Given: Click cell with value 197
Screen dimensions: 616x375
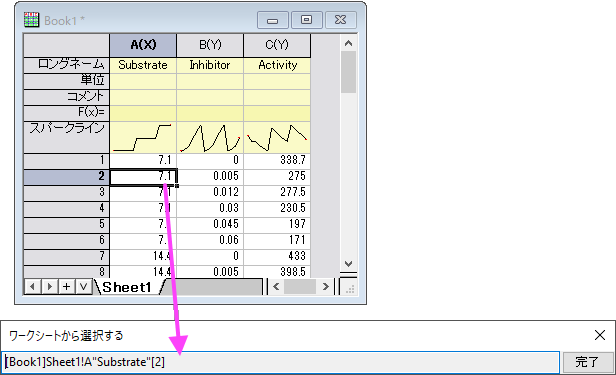Looking at the screenshot, I should tap(277, 225).
